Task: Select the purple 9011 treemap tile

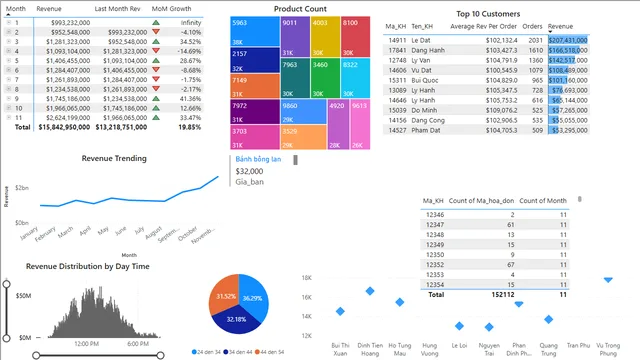Action: pyautogui.click(x=295, y=37)
